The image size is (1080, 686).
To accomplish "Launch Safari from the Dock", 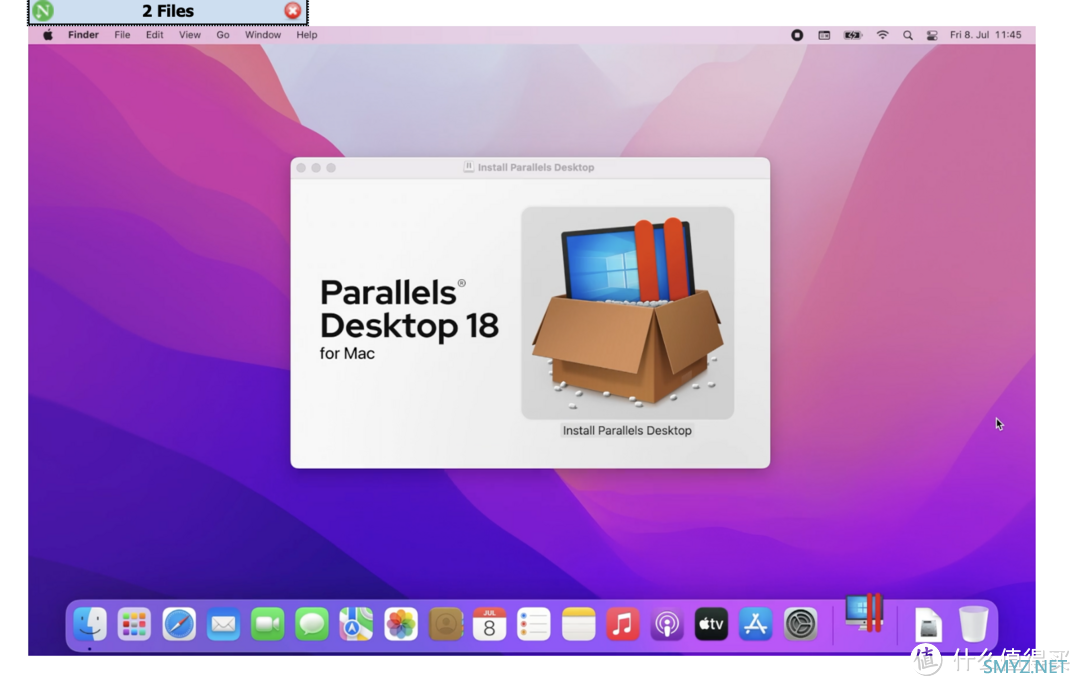I will pyautogui.click(x=179, y=625).
